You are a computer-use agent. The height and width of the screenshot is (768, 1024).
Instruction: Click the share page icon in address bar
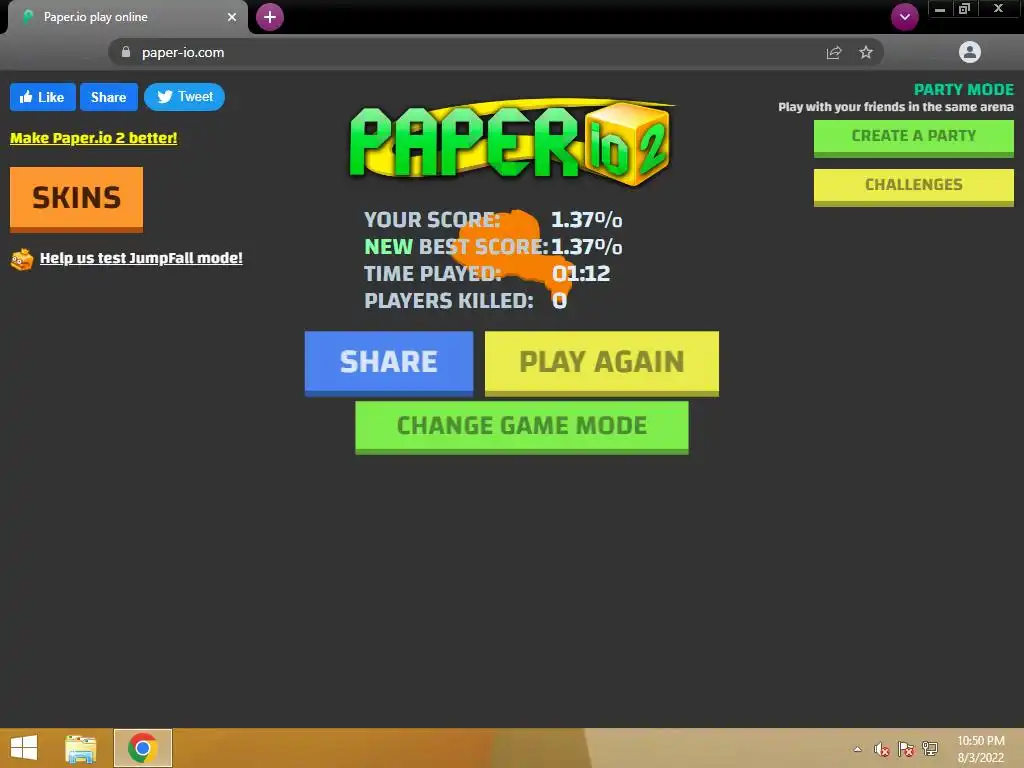click(834, 53)
